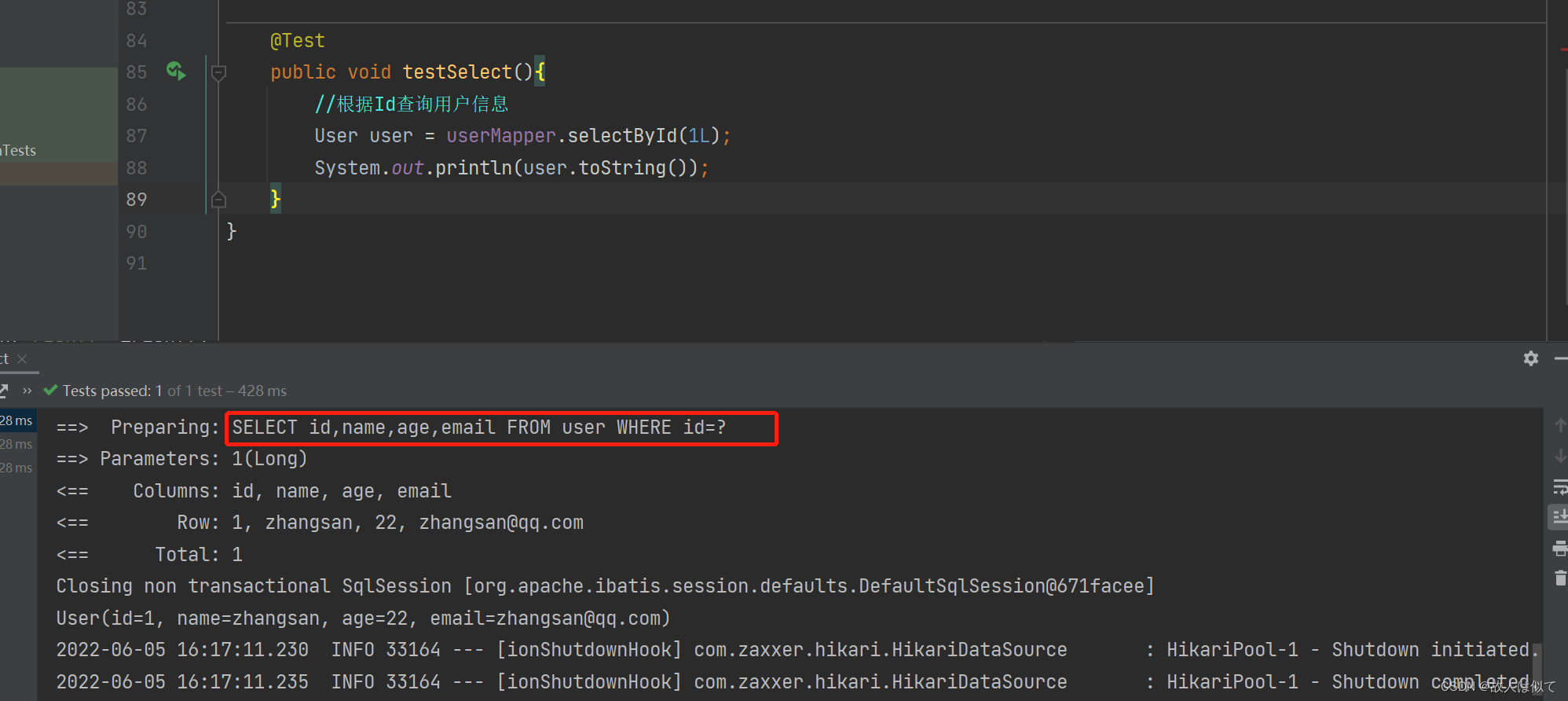Click line number 89 in gutter

(137, 200)
